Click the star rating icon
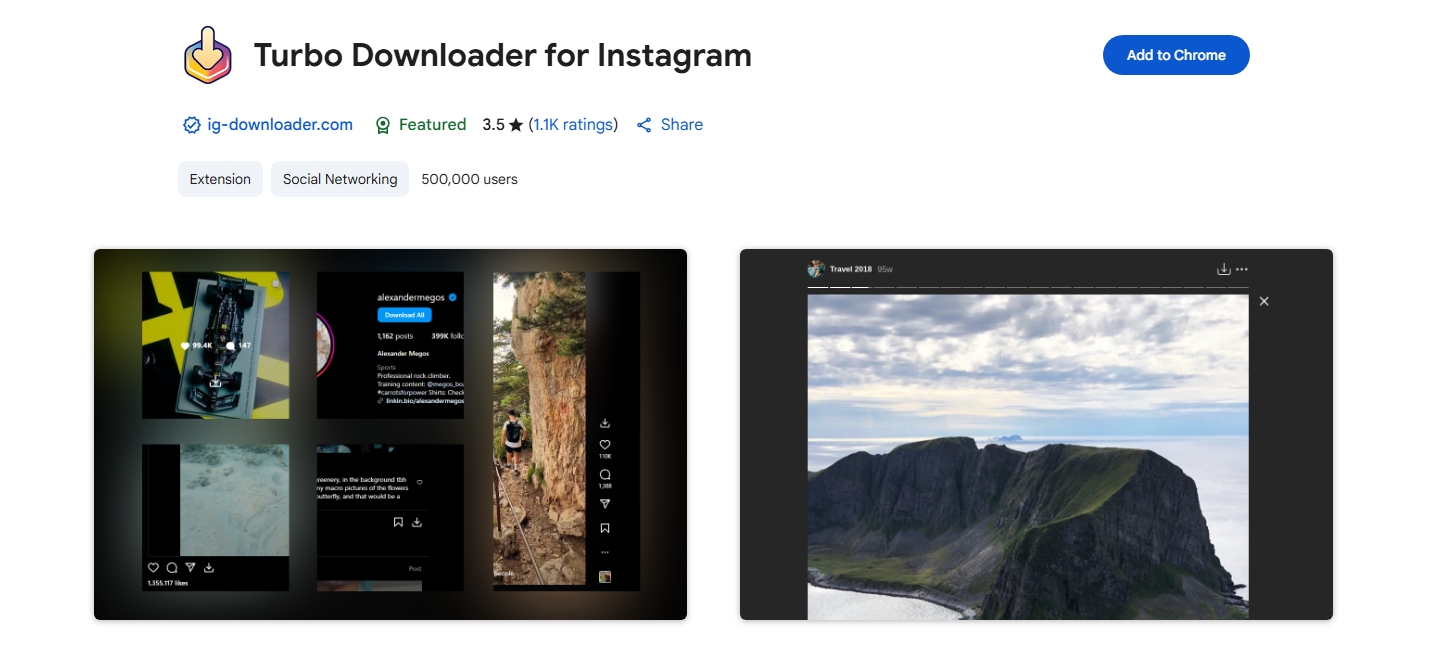 516,125
